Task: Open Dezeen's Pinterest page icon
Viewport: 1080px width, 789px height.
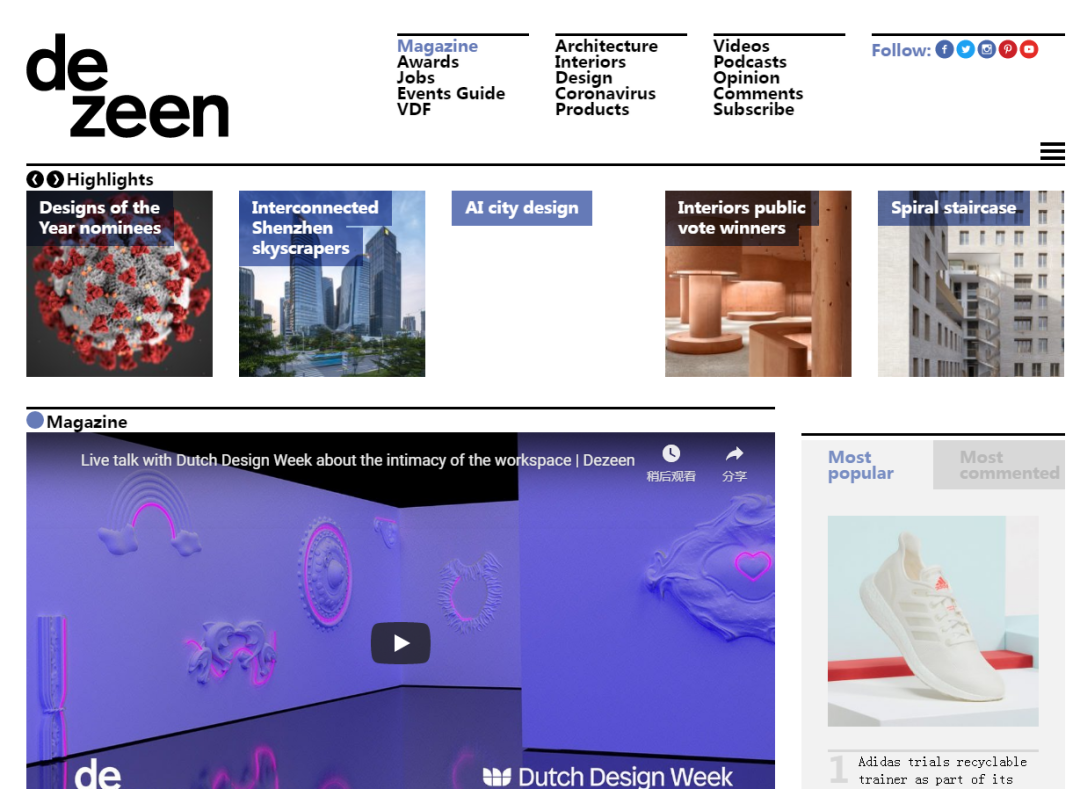Action: (1008, 50)
